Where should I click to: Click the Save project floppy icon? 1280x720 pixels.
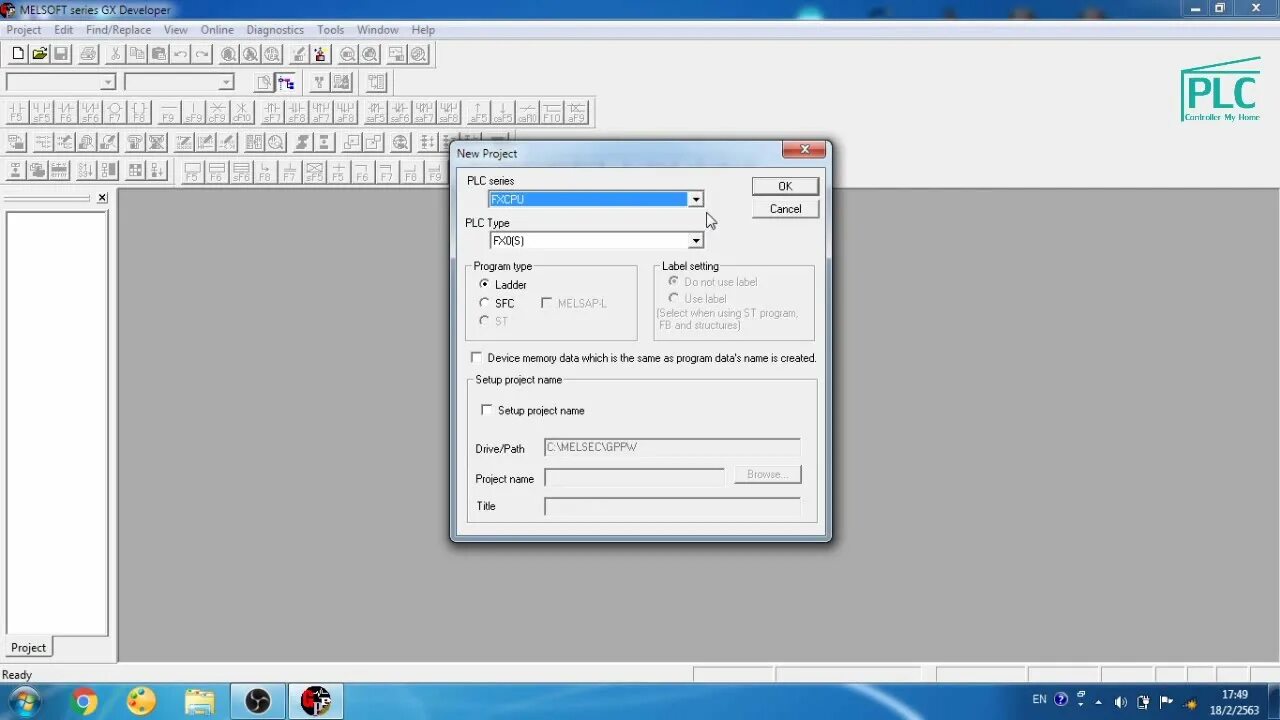61,54
